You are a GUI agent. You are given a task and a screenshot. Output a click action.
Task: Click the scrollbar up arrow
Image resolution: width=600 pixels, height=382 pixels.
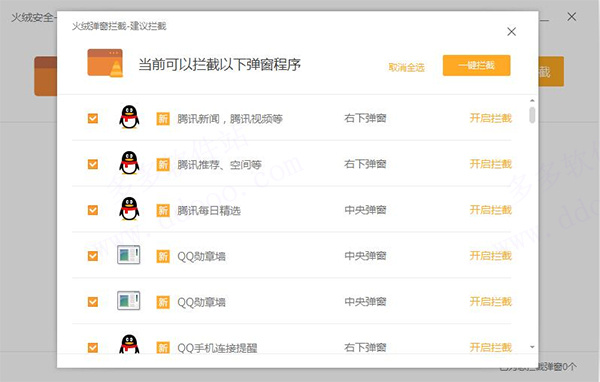coord(532,101)
